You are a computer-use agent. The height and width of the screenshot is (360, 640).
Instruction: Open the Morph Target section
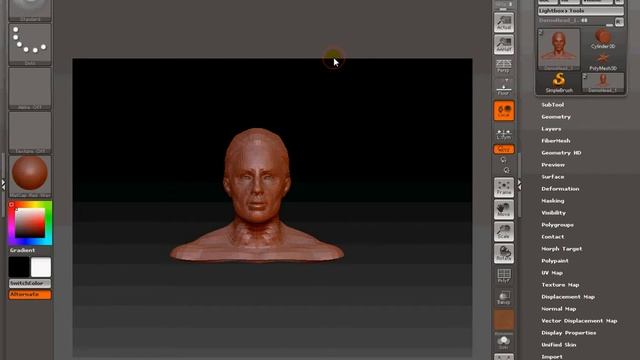pyautogui.click(x=562, y=249)
